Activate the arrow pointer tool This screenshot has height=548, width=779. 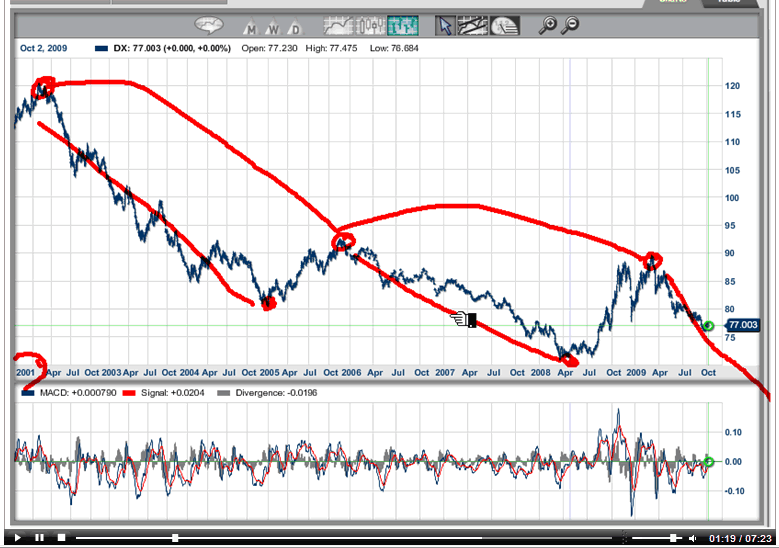point(445,26)
